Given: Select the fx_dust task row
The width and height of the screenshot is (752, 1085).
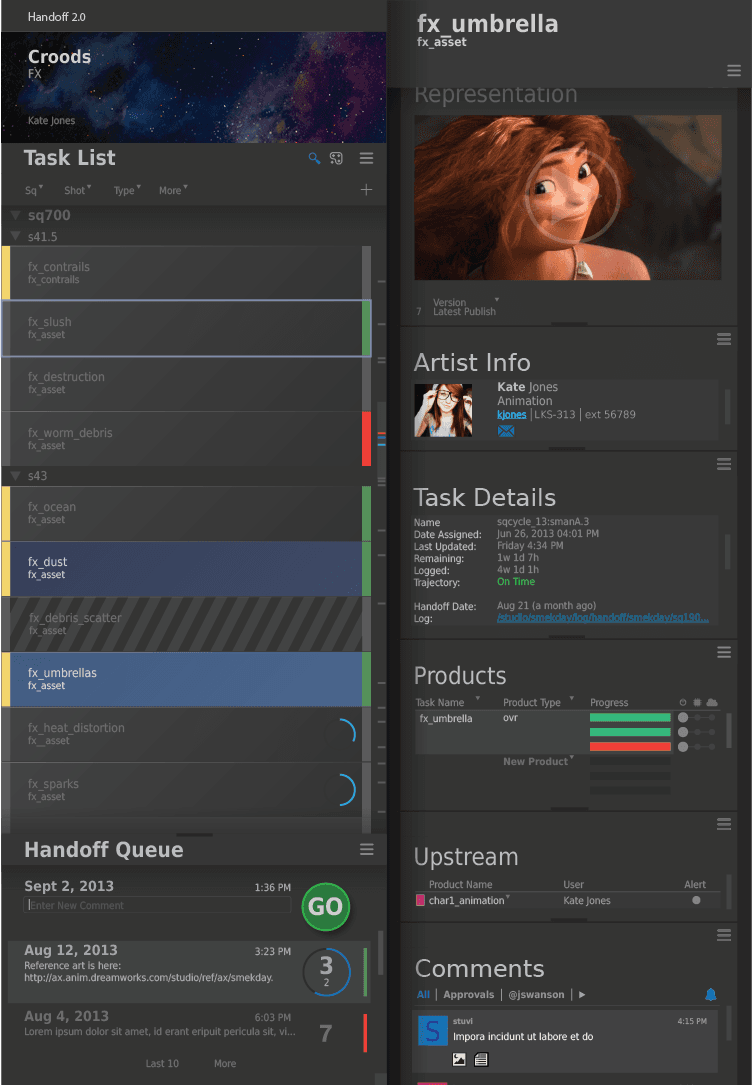Looking at the screenshot, I should click(186, 569).
